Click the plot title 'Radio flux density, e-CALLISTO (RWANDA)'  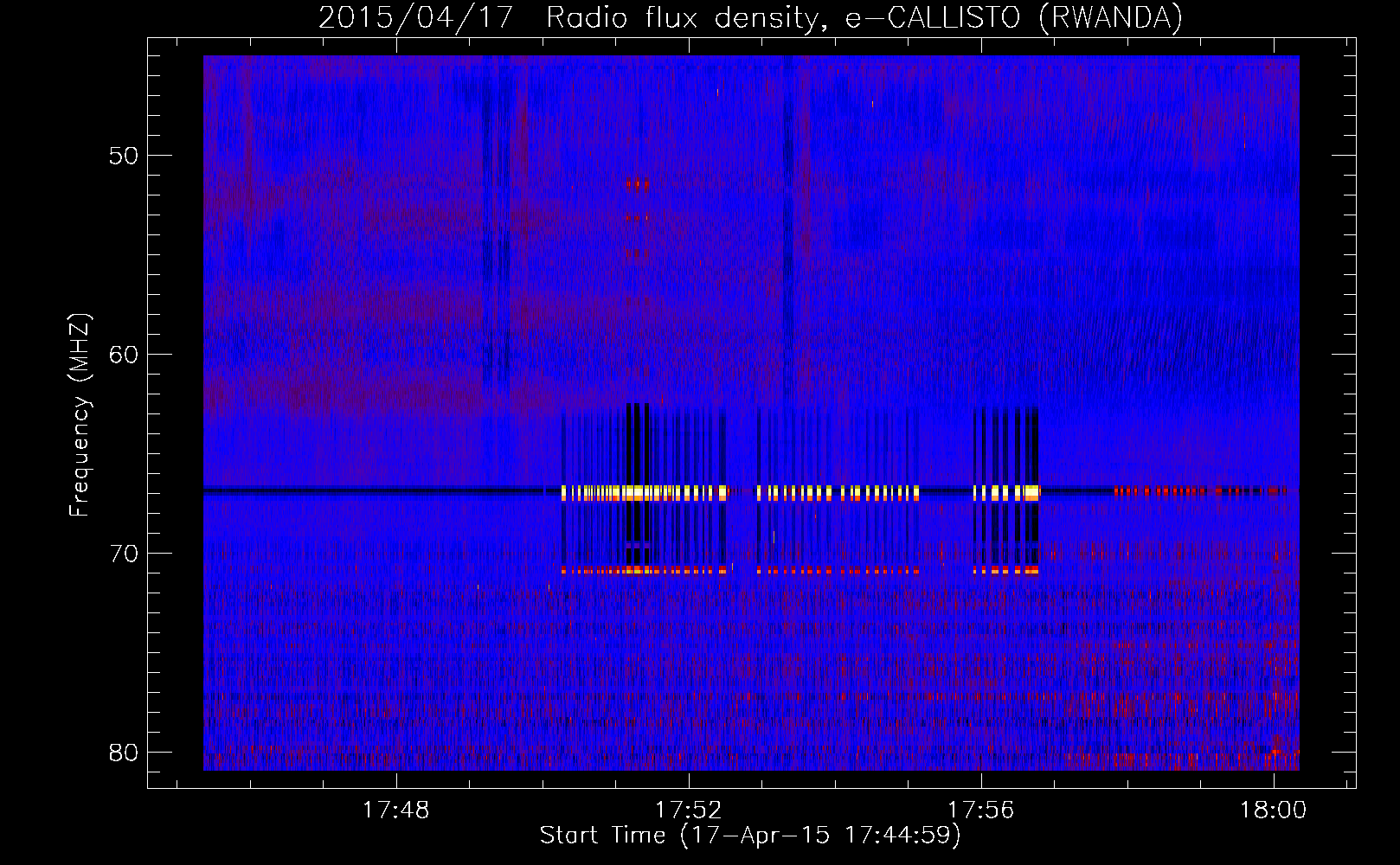pyautogui.click(x=864, y=18)
